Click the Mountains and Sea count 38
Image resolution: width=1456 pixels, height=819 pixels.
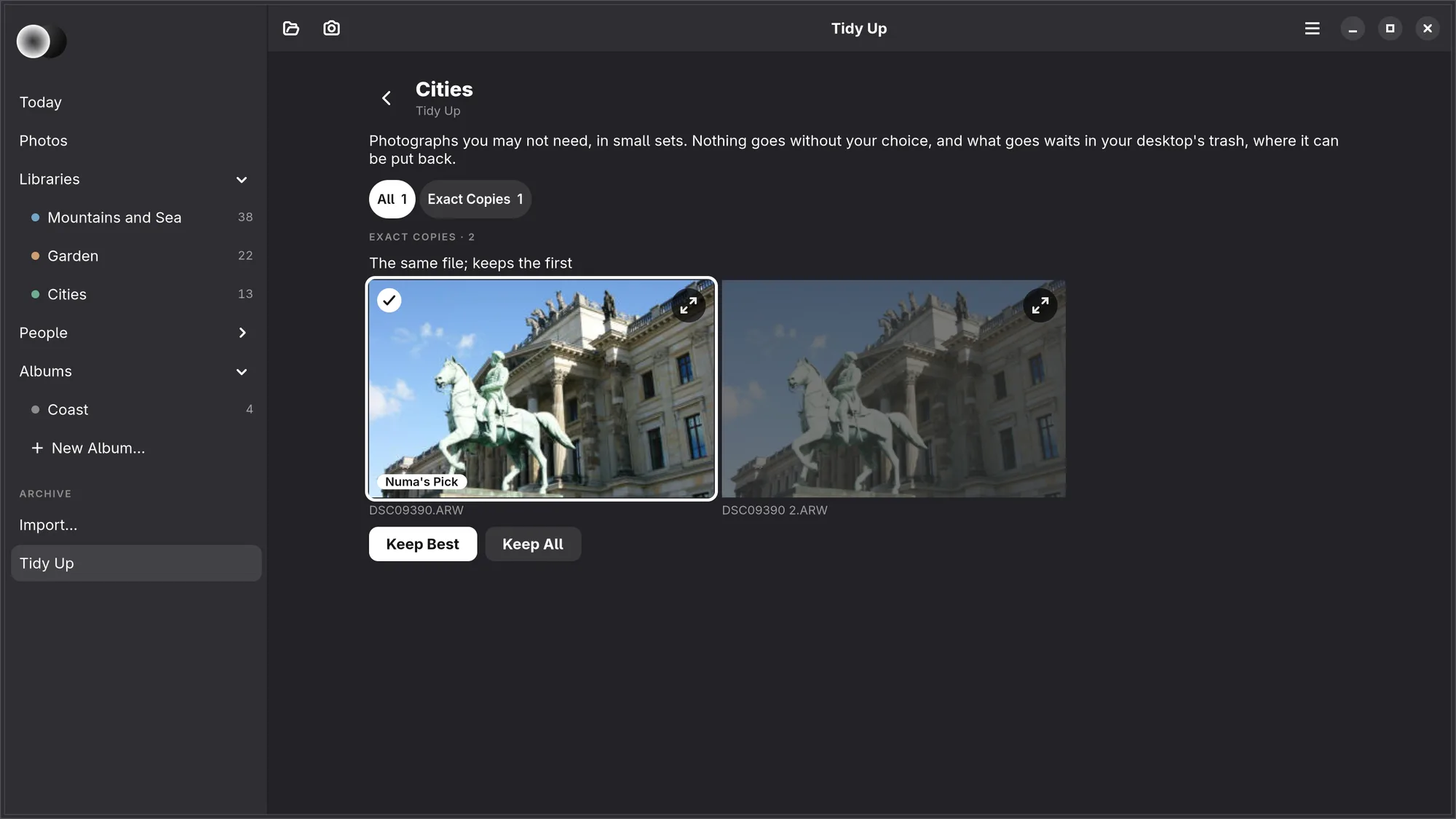click(x=245, y=217)
